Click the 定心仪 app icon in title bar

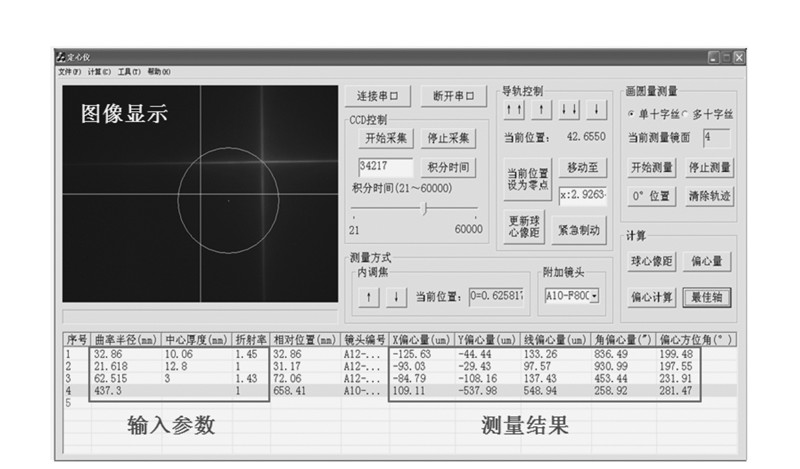60,59
